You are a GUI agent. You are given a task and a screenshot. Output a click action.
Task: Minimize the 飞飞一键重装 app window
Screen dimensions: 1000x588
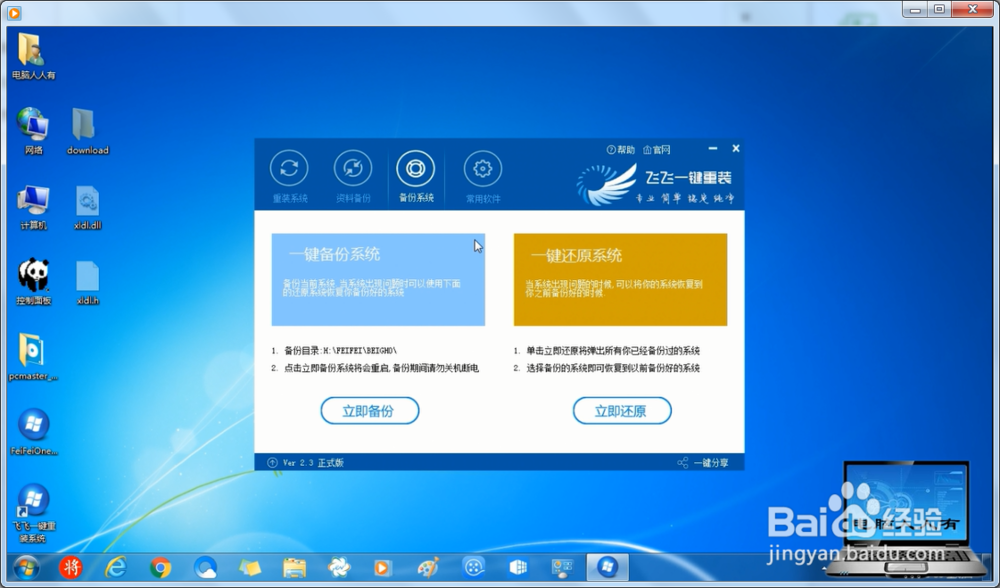coord(713,148)
